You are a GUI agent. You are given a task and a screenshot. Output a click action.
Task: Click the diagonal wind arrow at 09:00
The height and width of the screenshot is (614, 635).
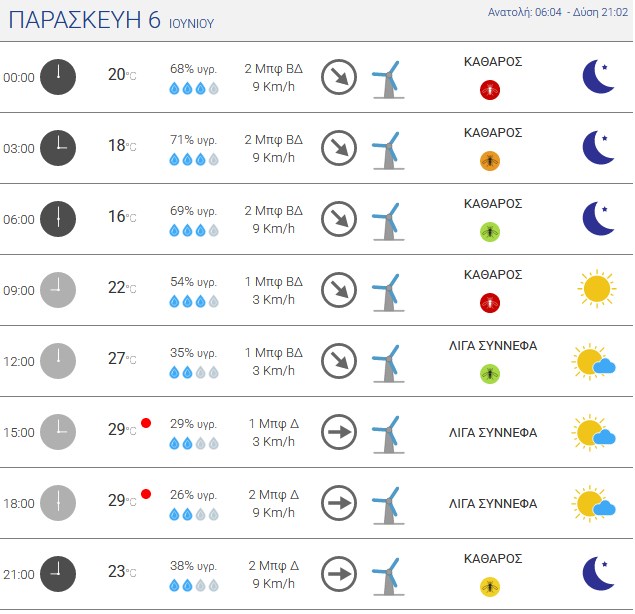339,290
